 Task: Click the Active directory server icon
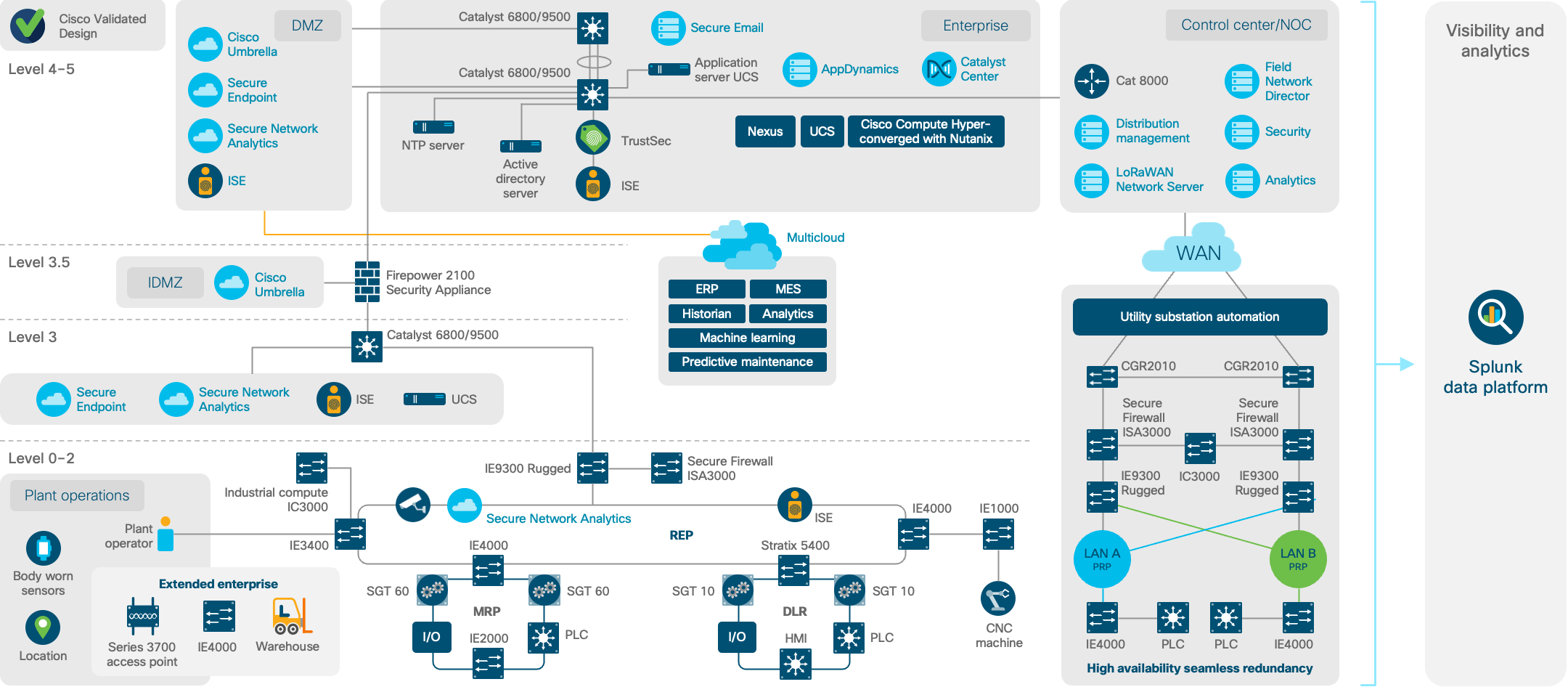click(x=520, y=146)
